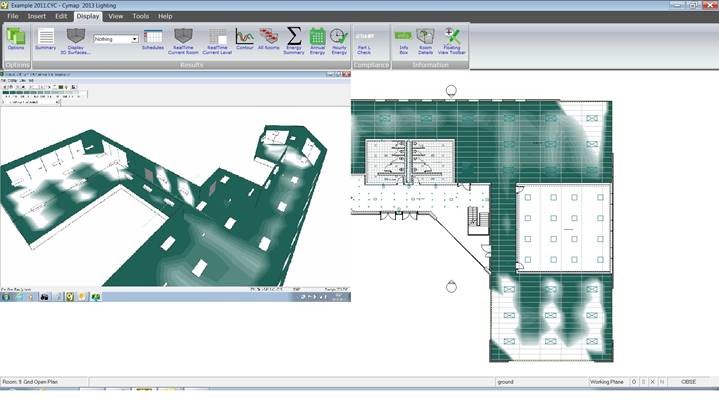Image resolution: width=719 pixels, height=405 pixels.
Task: Show the Contour results
Action: [x=244, y=39]
